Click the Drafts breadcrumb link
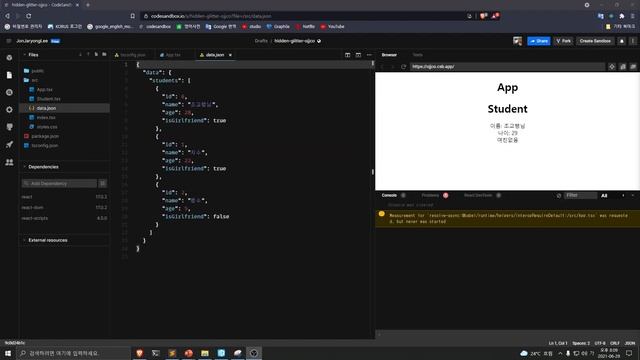The height and width of the screenshot is (360, 640). pos(261,41)
